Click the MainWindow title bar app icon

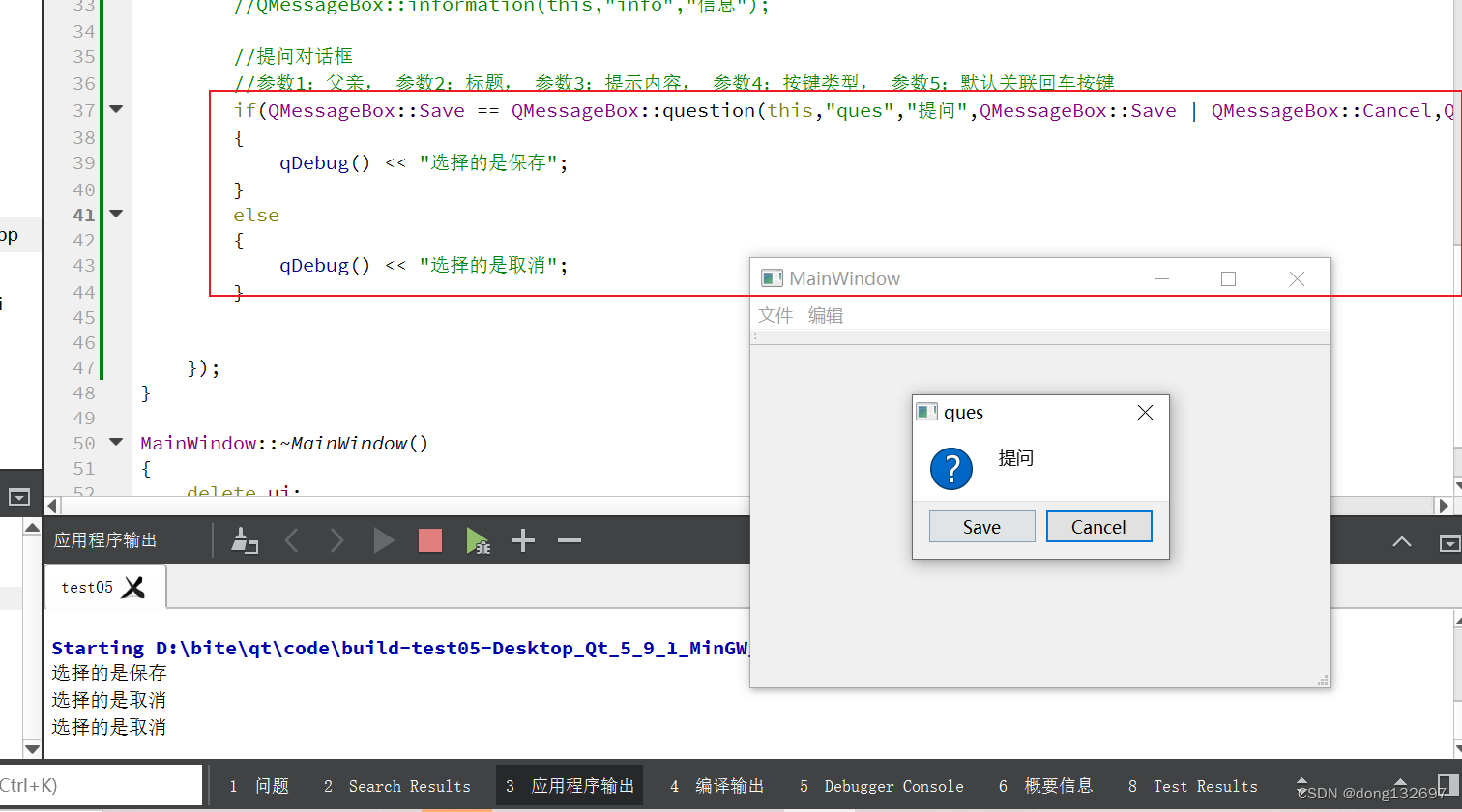[x=772, y=278]
